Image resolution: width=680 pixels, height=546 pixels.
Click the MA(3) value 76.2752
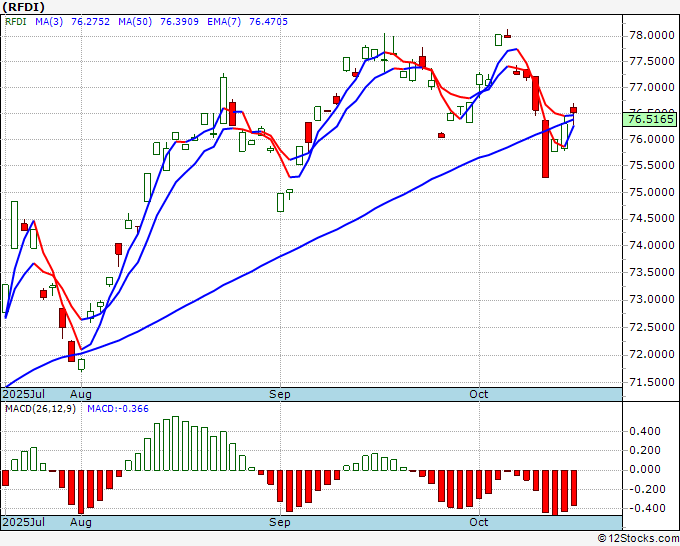[x=90, y=21]
